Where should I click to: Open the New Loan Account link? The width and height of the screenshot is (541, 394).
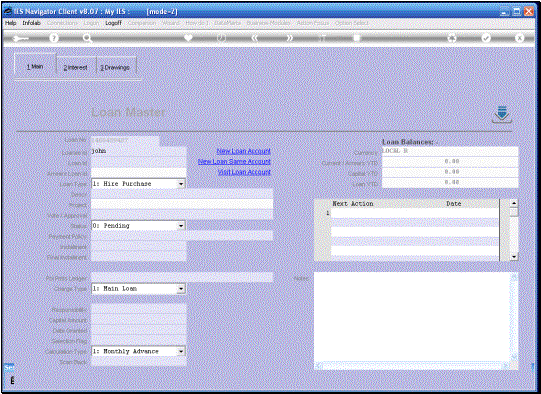click(x=244, y=151)
